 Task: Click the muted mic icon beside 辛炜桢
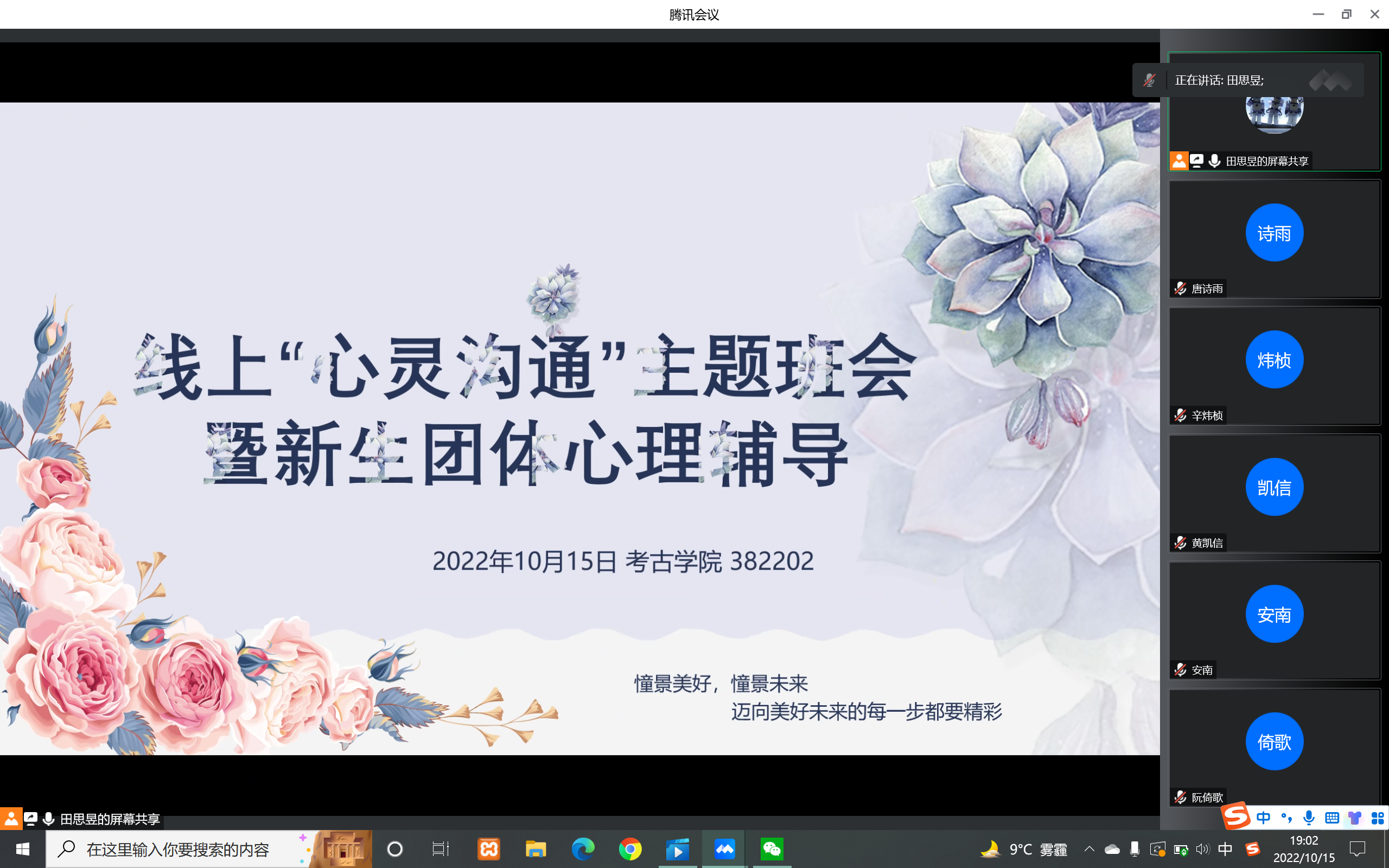[x=1180, y=415]
